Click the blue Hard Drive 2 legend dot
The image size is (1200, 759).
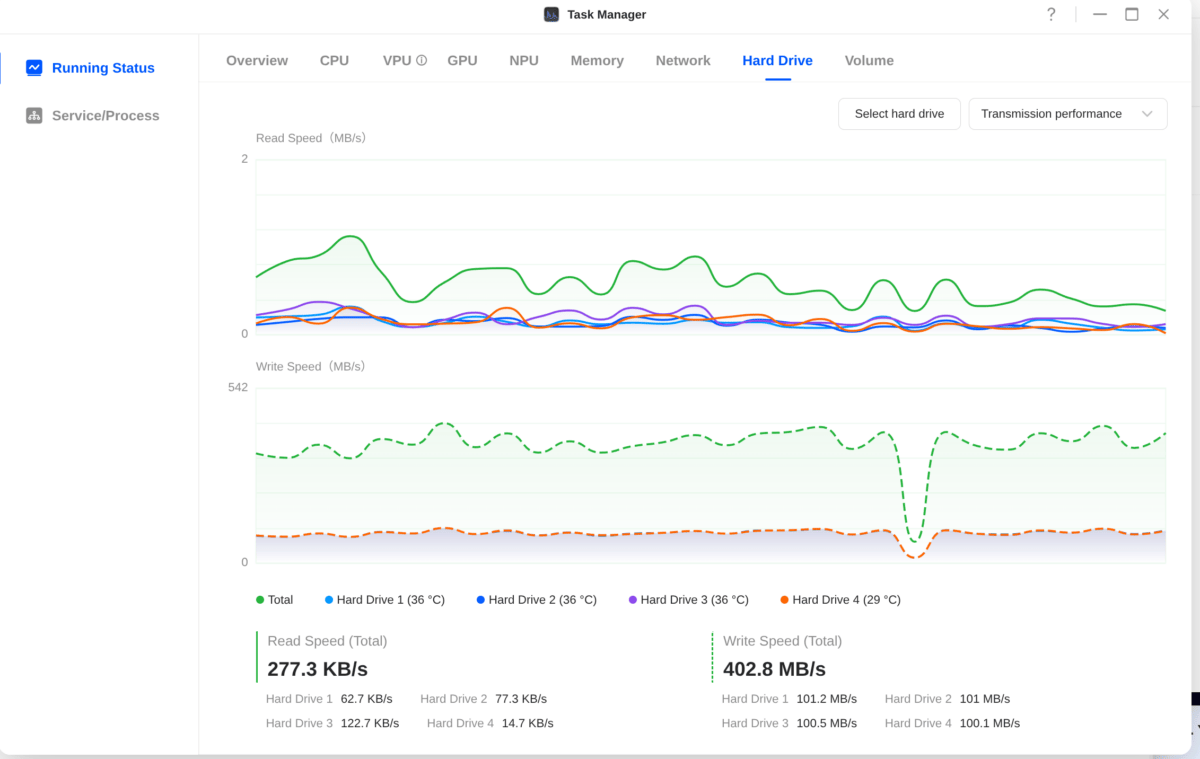pyautogui.click(x=481, y=600)
